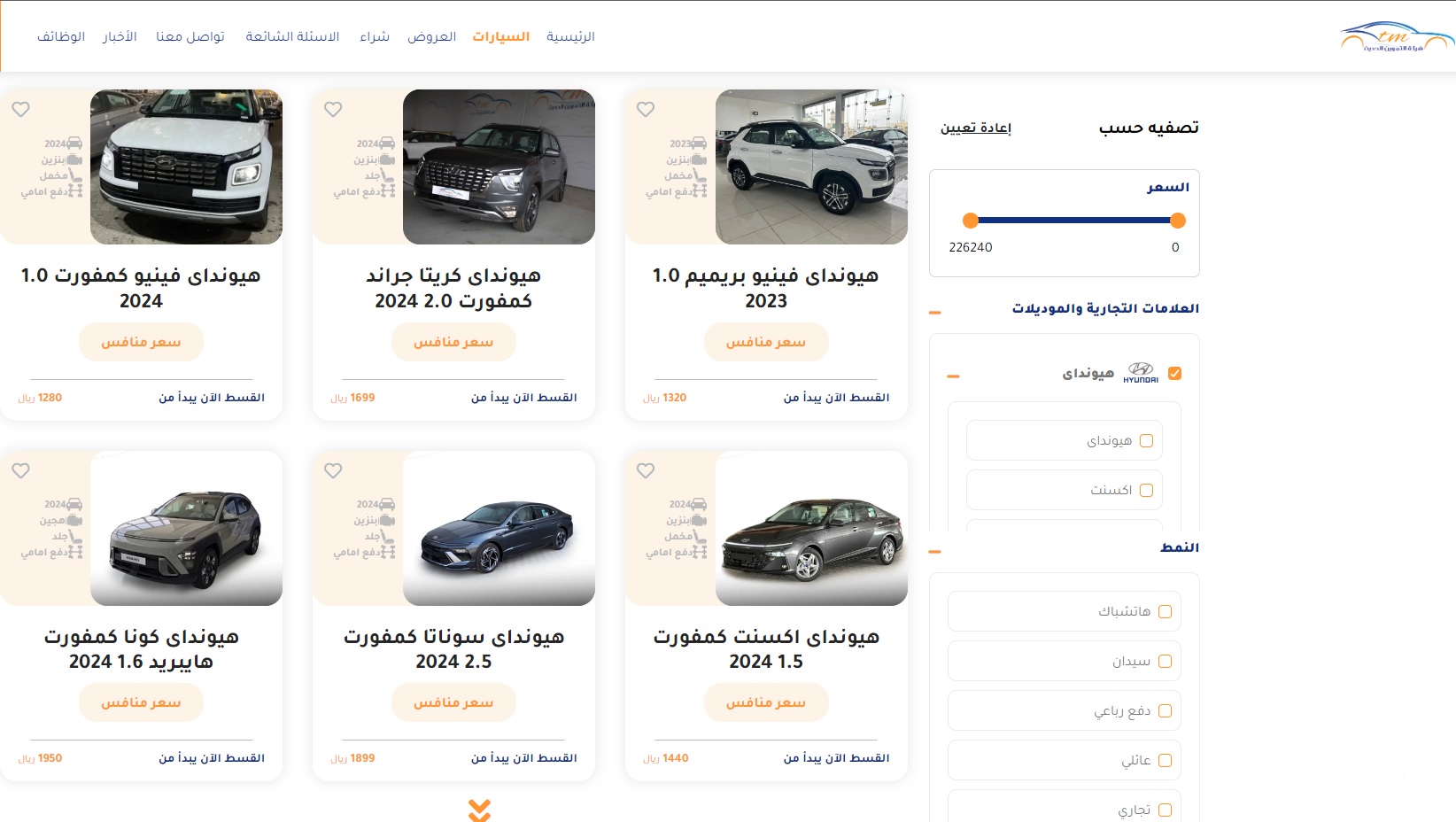Favorite the هيونداى سوناتا كمفورت heart icon
This screenshot has width=1456, height=822.
click(333, 470)
